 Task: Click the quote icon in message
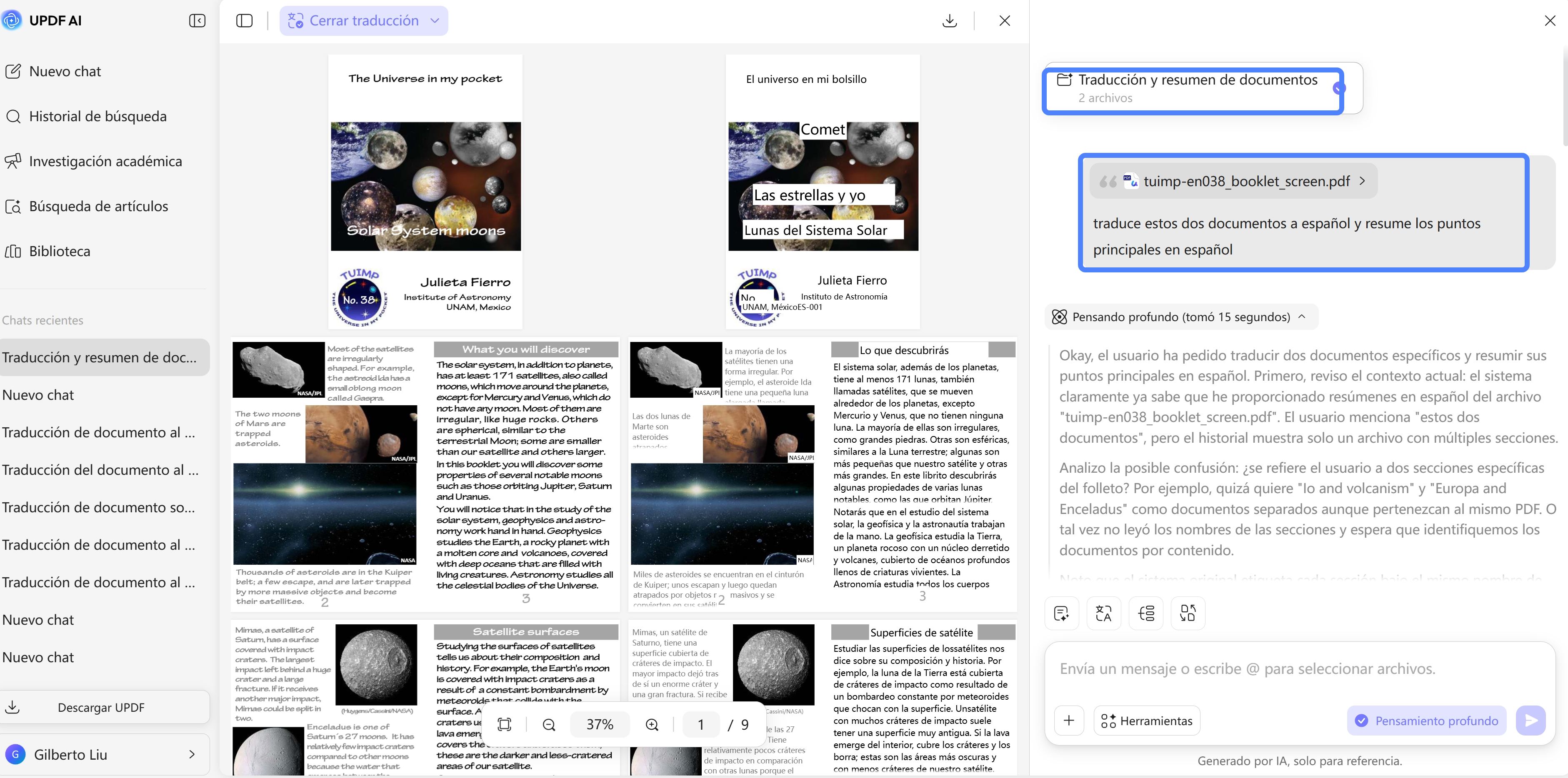click(x=1108, y=181)
